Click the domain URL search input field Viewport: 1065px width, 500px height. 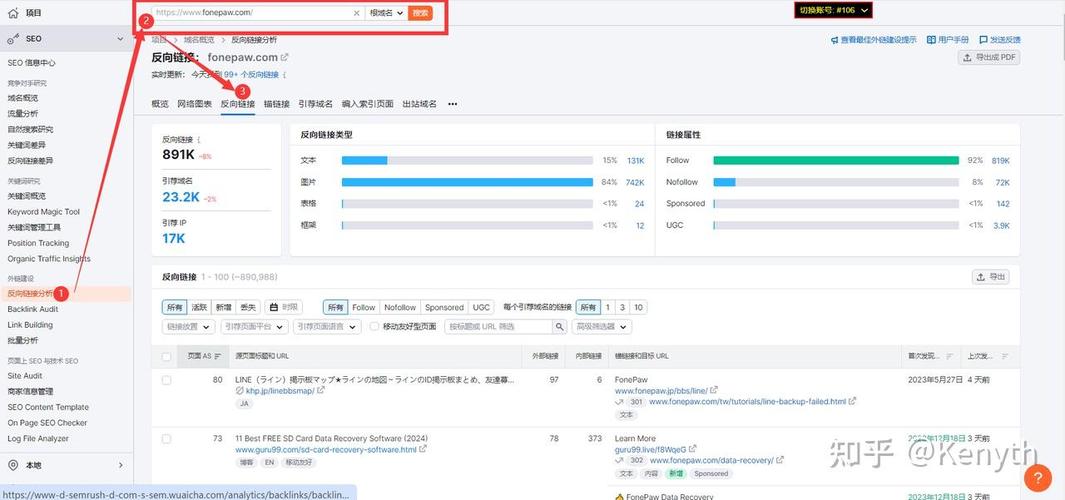click(251, 13)
